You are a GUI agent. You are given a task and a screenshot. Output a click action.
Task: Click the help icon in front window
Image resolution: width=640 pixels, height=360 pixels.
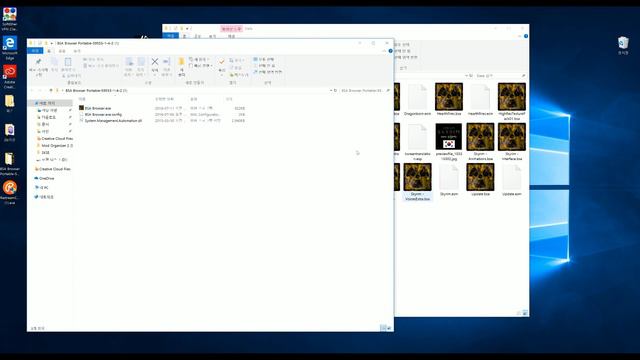[391, 51]
